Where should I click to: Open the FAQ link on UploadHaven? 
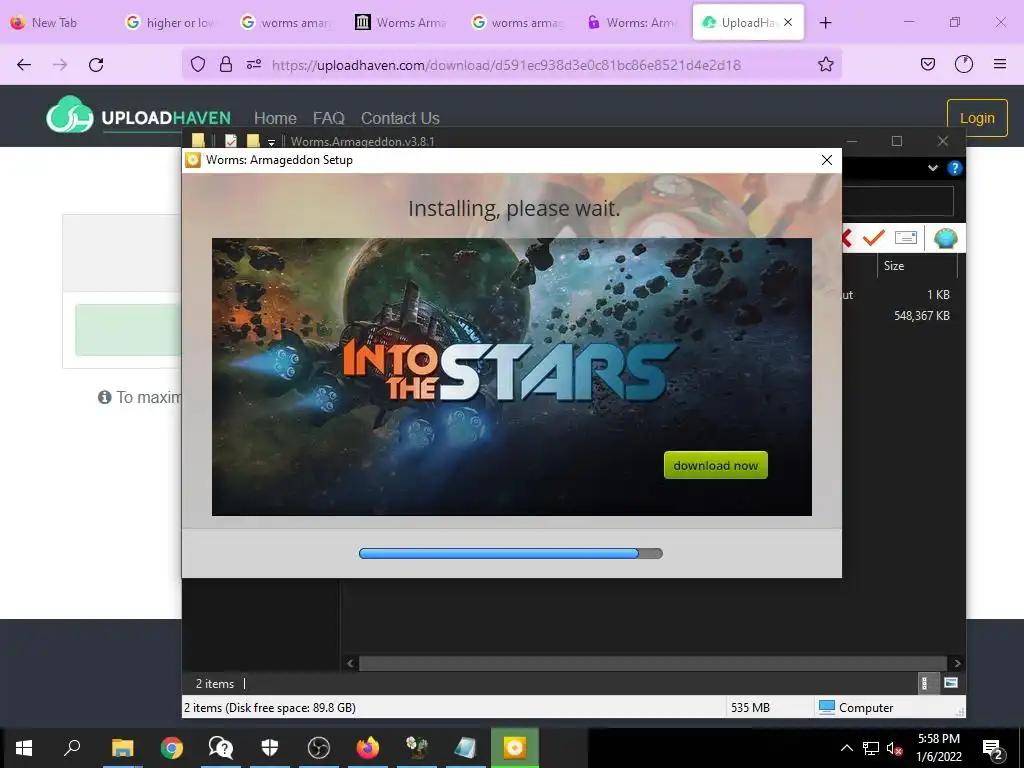coord(328,118)
